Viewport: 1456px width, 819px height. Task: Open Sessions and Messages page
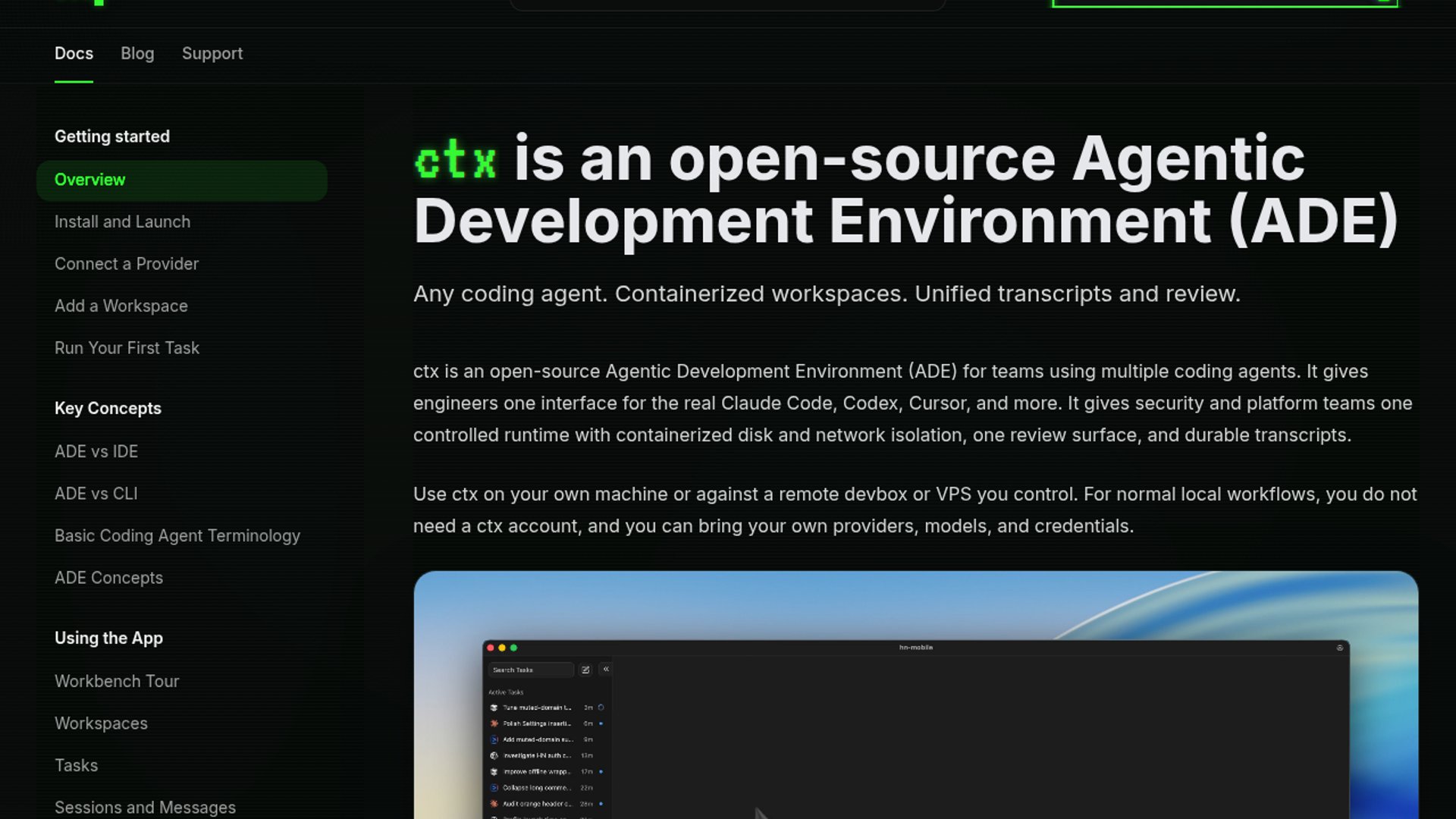(x=145, y=808)
